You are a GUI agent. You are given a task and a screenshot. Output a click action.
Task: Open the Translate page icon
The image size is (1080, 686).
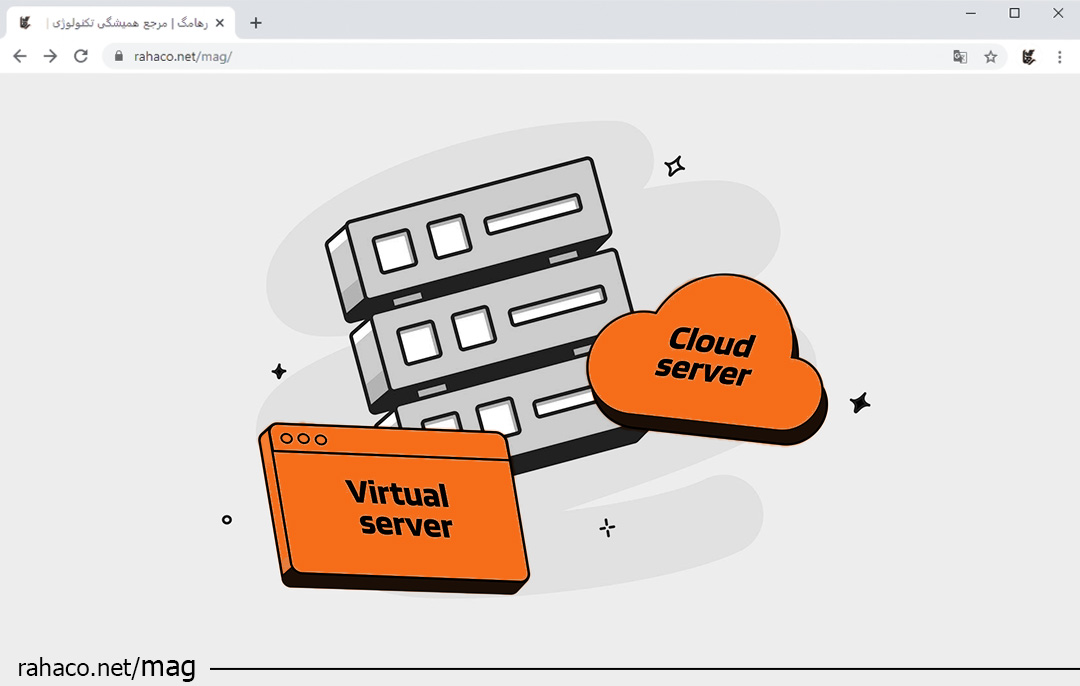tap(960, 57)
